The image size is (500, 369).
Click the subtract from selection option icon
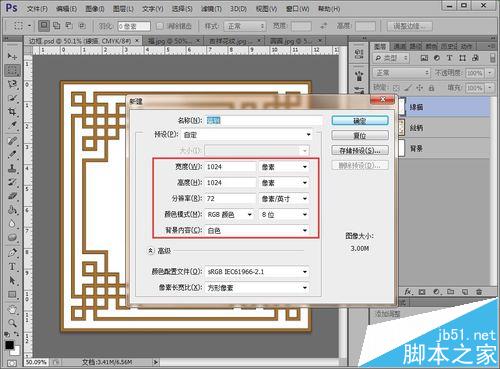(69, 25)
